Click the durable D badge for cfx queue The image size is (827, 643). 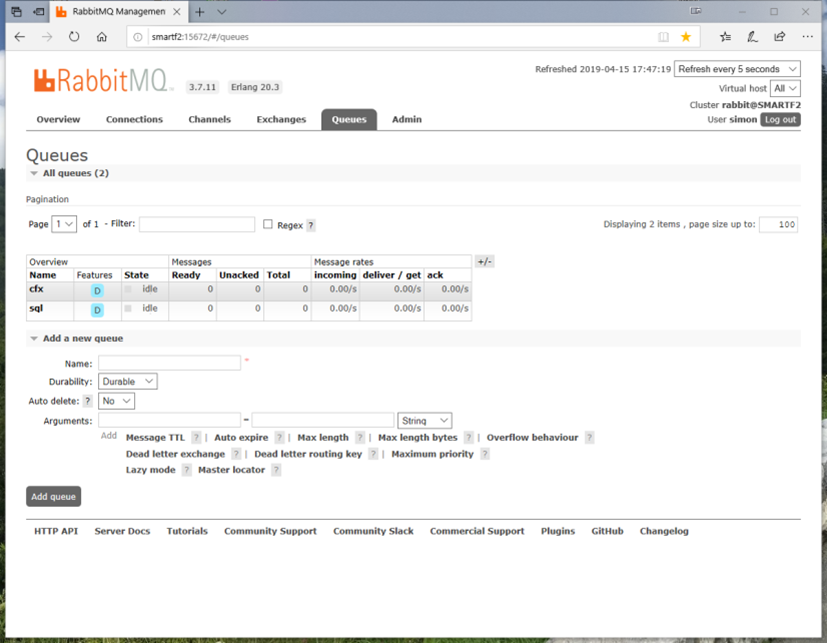point(97,291)
